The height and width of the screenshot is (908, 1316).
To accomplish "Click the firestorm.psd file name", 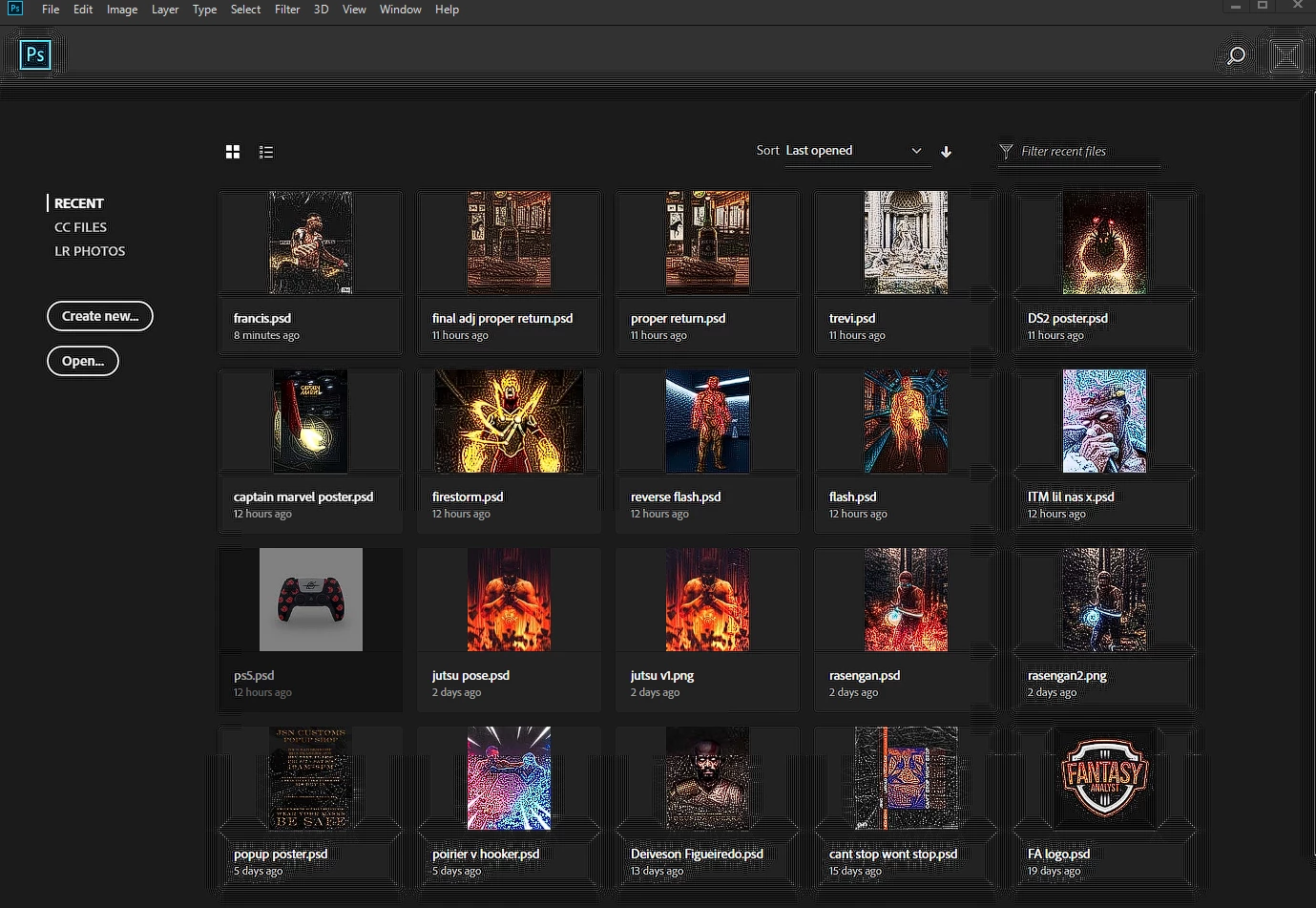I will (468, 496).
